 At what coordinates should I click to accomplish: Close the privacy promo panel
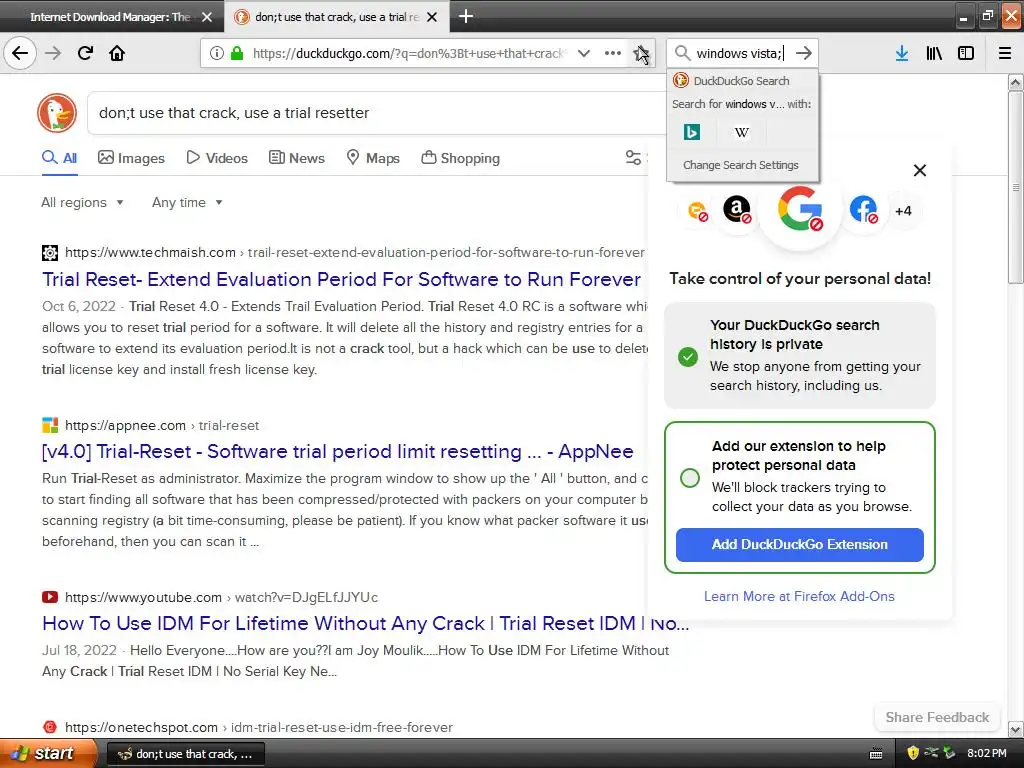pyautogui.click(x=920, y=170)
